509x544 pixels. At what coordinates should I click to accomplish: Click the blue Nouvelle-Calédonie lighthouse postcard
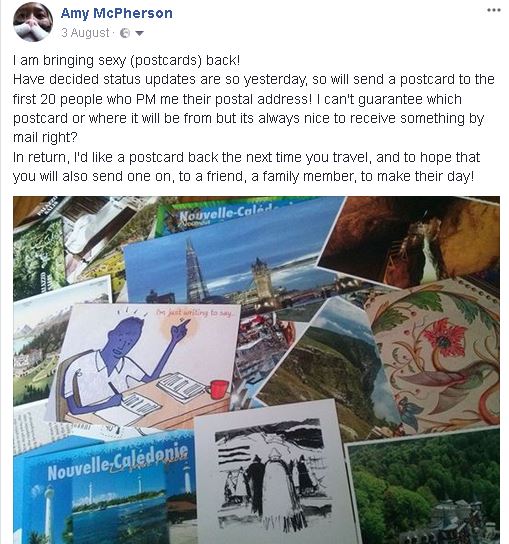pos(104,489)
